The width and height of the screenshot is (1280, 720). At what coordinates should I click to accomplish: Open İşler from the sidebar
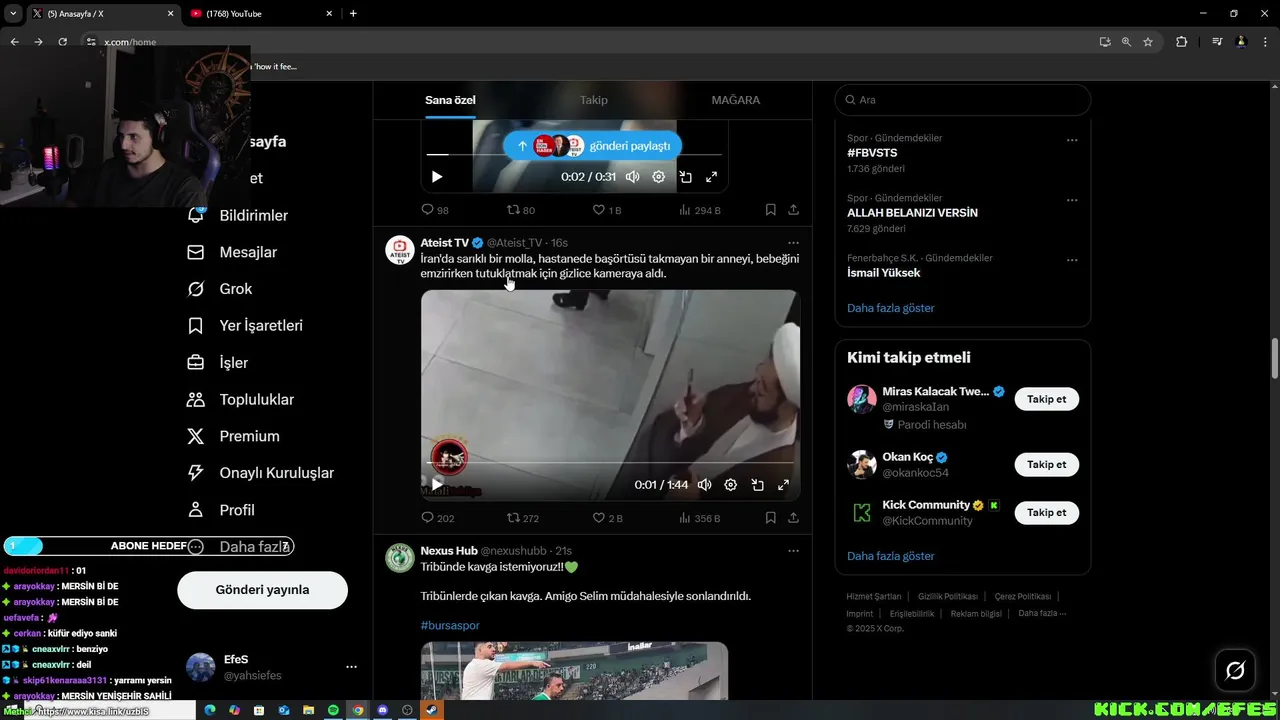[217, 362]
